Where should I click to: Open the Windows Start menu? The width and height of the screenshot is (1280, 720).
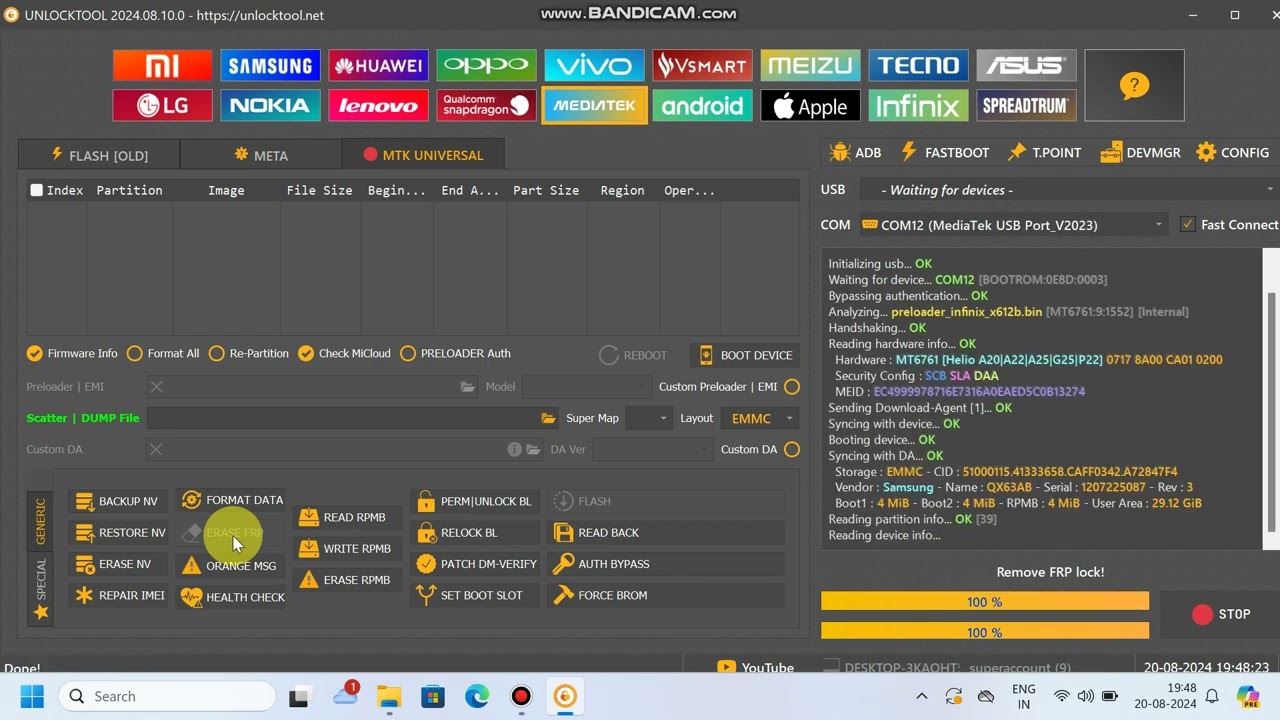pyautogui.click(x=32, y=696)
